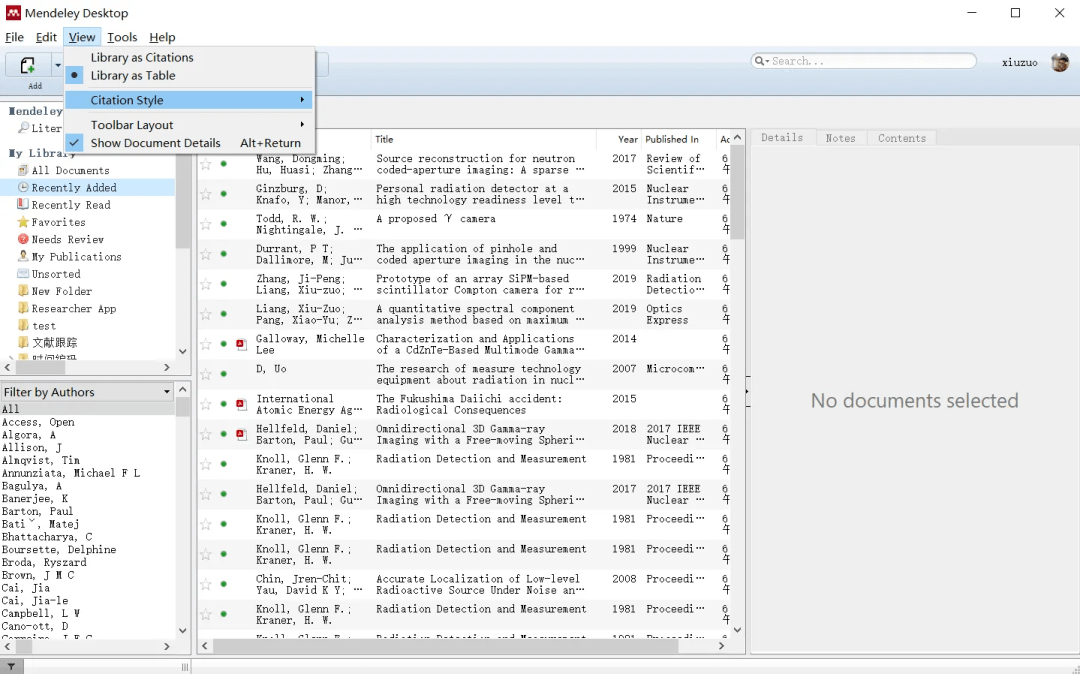Select the All authors filter entry
The image size is (1080, 674).
tap(87, 409)
